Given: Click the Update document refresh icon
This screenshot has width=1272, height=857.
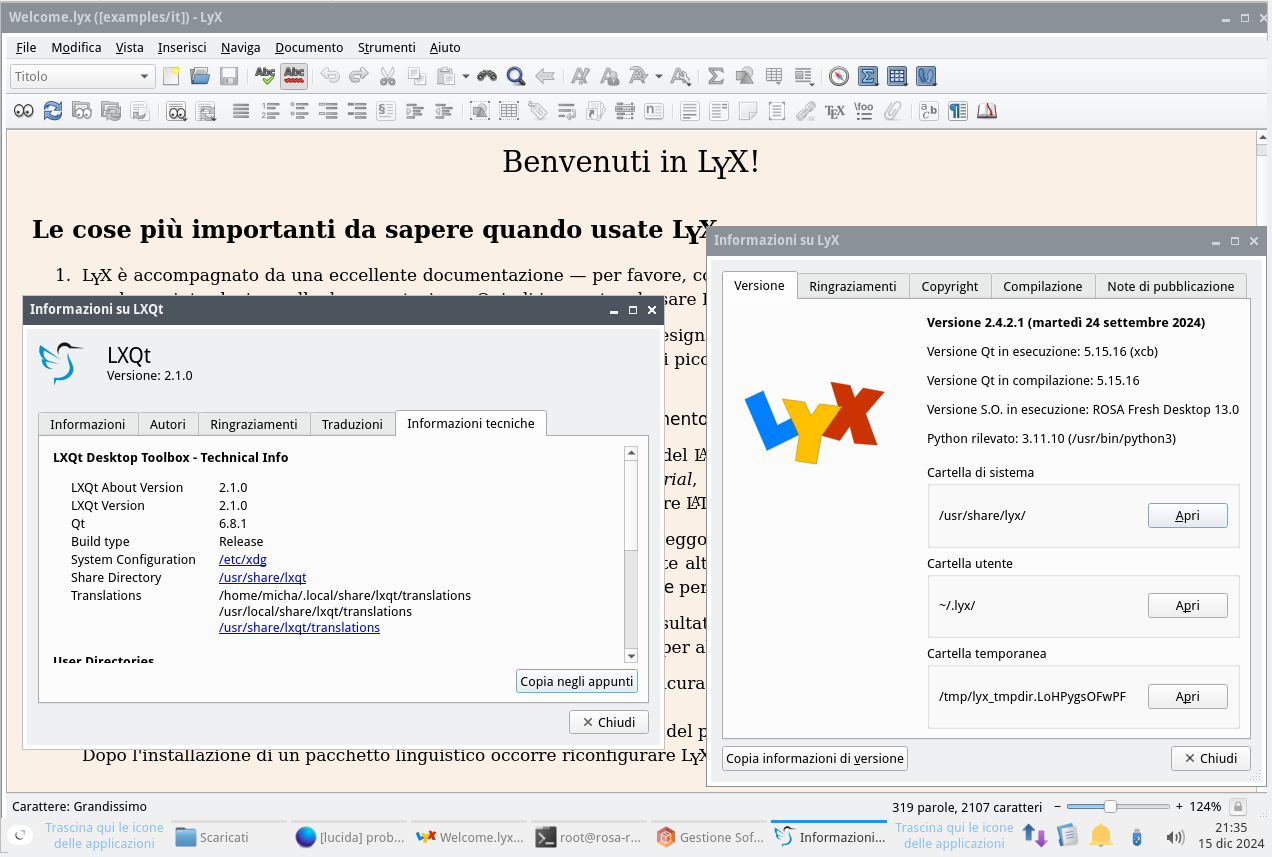Looking at the screenshot, I should (x=53, y=111).
